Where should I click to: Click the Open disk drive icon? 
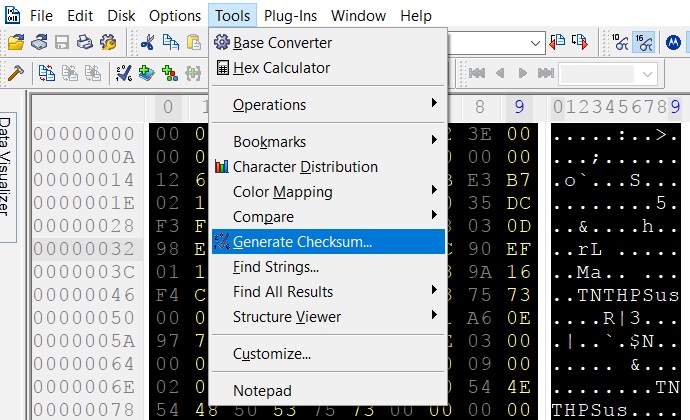tap(39, 43)
